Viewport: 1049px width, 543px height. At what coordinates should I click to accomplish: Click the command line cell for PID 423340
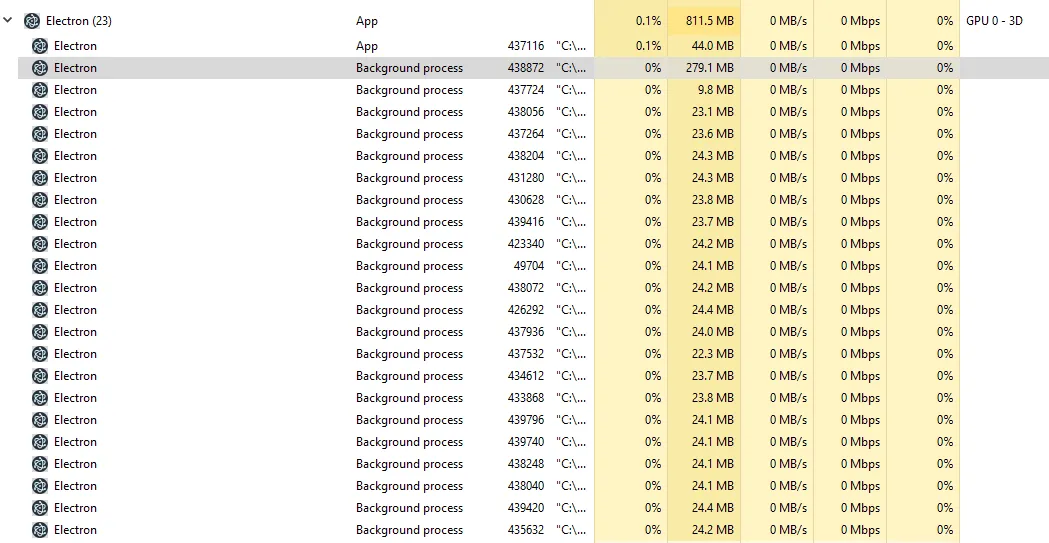tap(571, 244)
